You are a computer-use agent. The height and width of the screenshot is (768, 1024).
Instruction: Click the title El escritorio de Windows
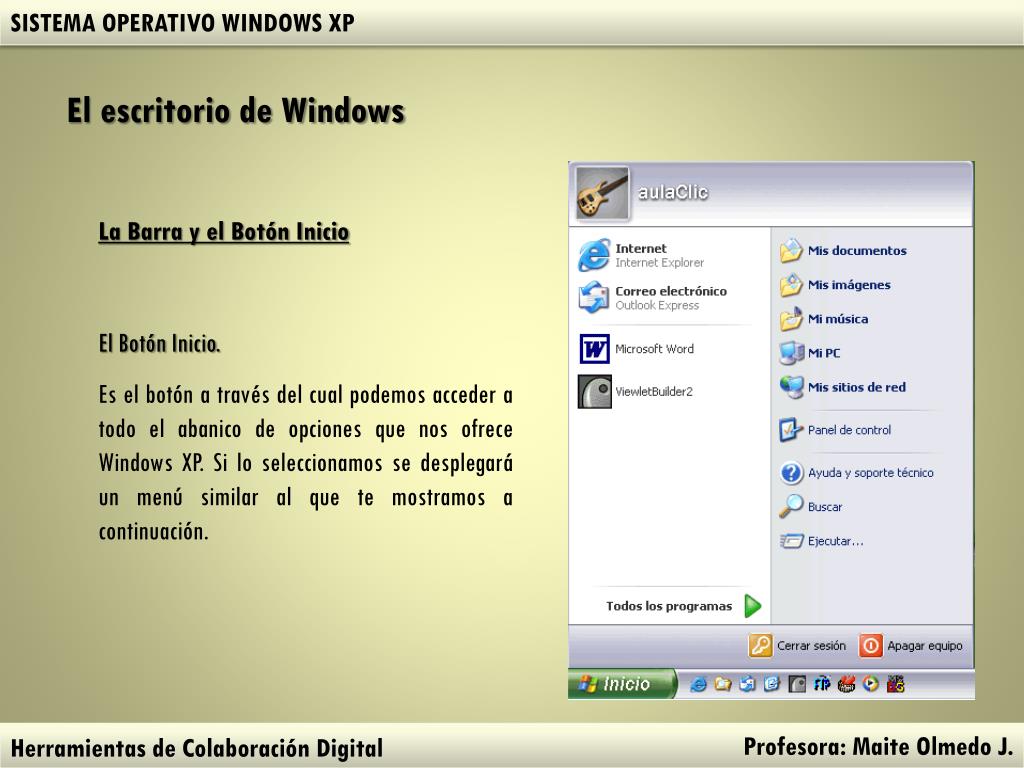[x=236, y=110]
